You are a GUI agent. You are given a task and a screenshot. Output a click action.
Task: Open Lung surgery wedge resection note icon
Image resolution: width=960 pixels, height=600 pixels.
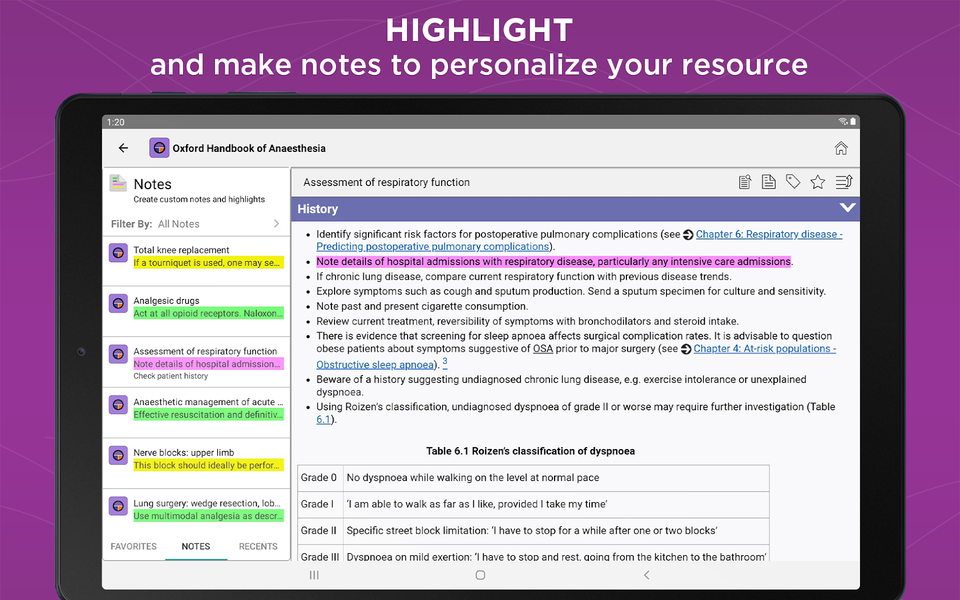(118, 506)
